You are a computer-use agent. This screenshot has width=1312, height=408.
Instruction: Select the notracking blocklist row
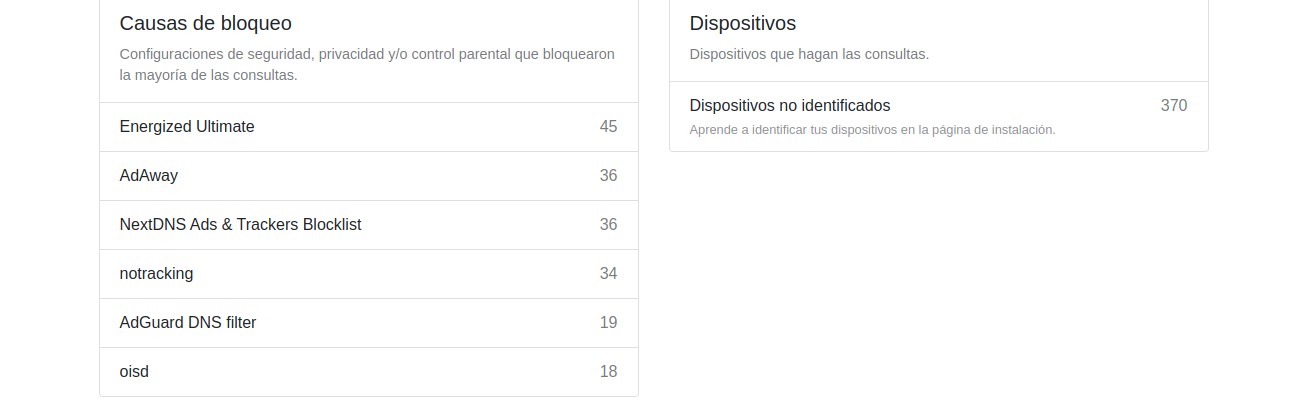[x=156, y=274]
